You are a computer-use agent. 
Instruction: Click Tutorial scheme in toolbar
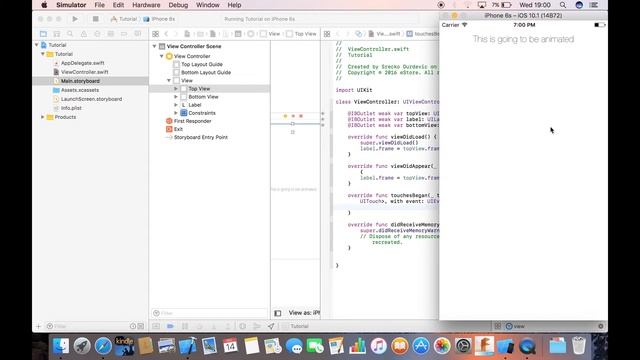coord(124,19)
